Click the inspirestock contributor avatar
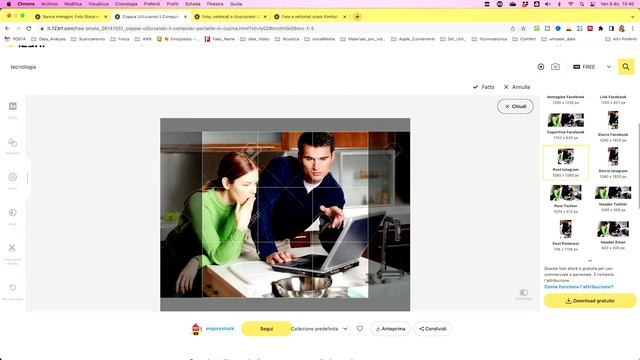The image size is (640, 360). [x=196, y=329]
